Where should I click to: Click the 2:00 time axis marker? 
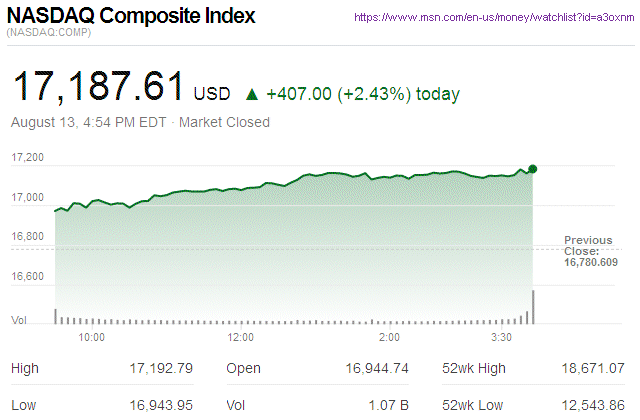390,337
